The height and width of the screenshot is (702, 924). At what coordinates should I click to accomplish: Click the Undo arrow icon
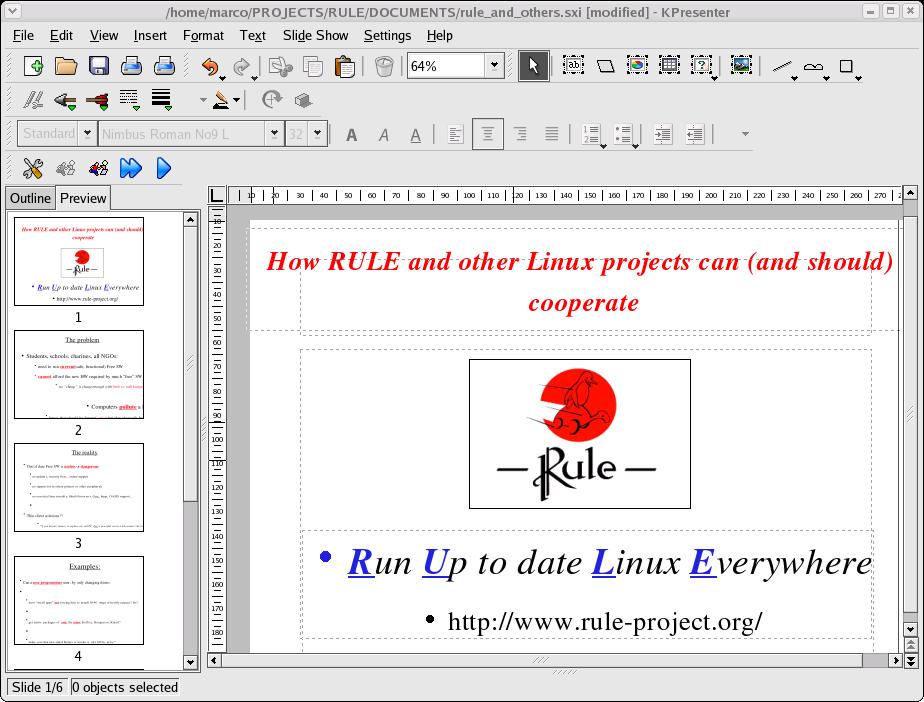coord(210,66)
